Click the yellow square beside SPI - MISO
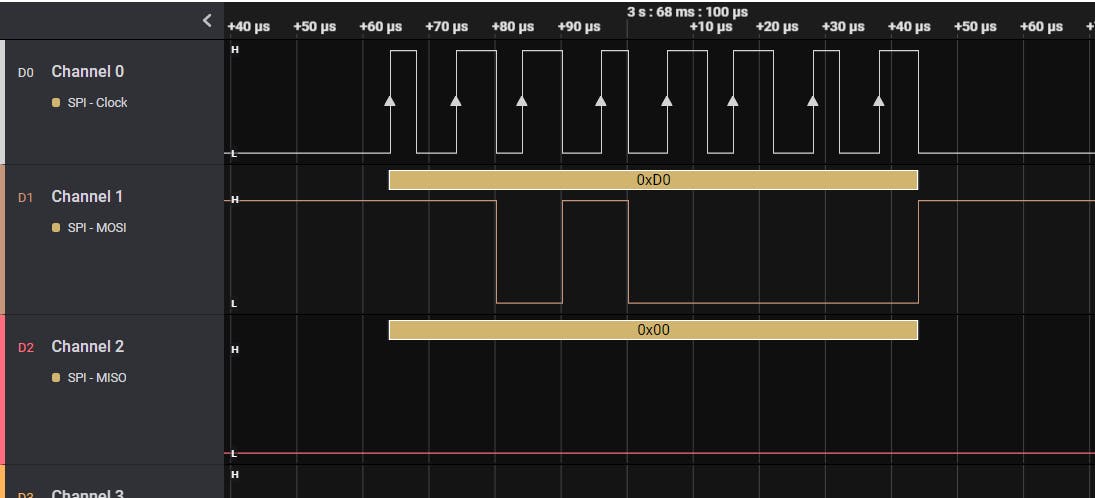 tap(57, 378)
